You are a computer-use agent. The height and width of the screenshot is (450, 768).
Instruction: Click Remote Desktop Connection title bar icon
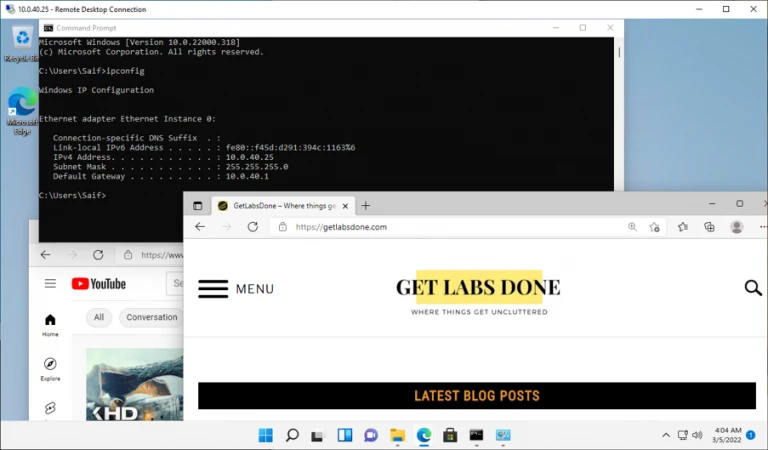point(10,9)
